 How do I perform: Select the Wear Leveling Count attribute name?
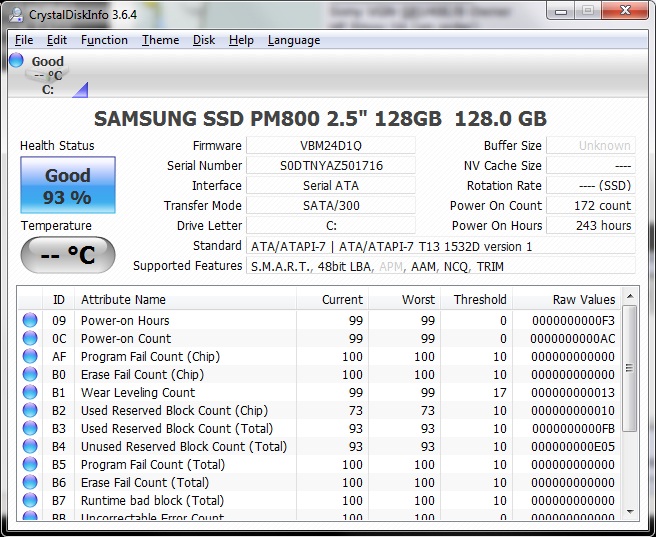(x=138, y=393)
